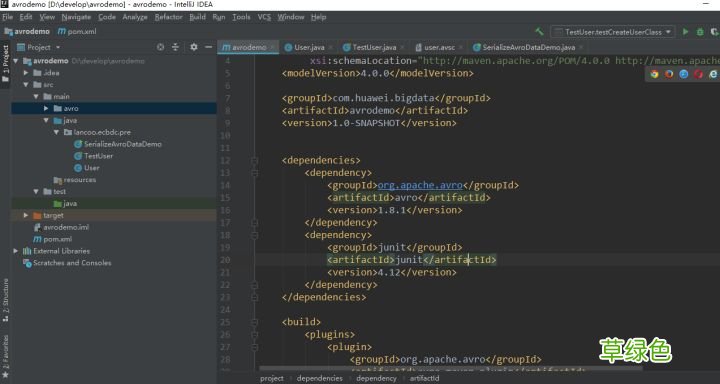Open the Refactor menu
The height and width of the screenshot is (384, 720).
[169, 17]
